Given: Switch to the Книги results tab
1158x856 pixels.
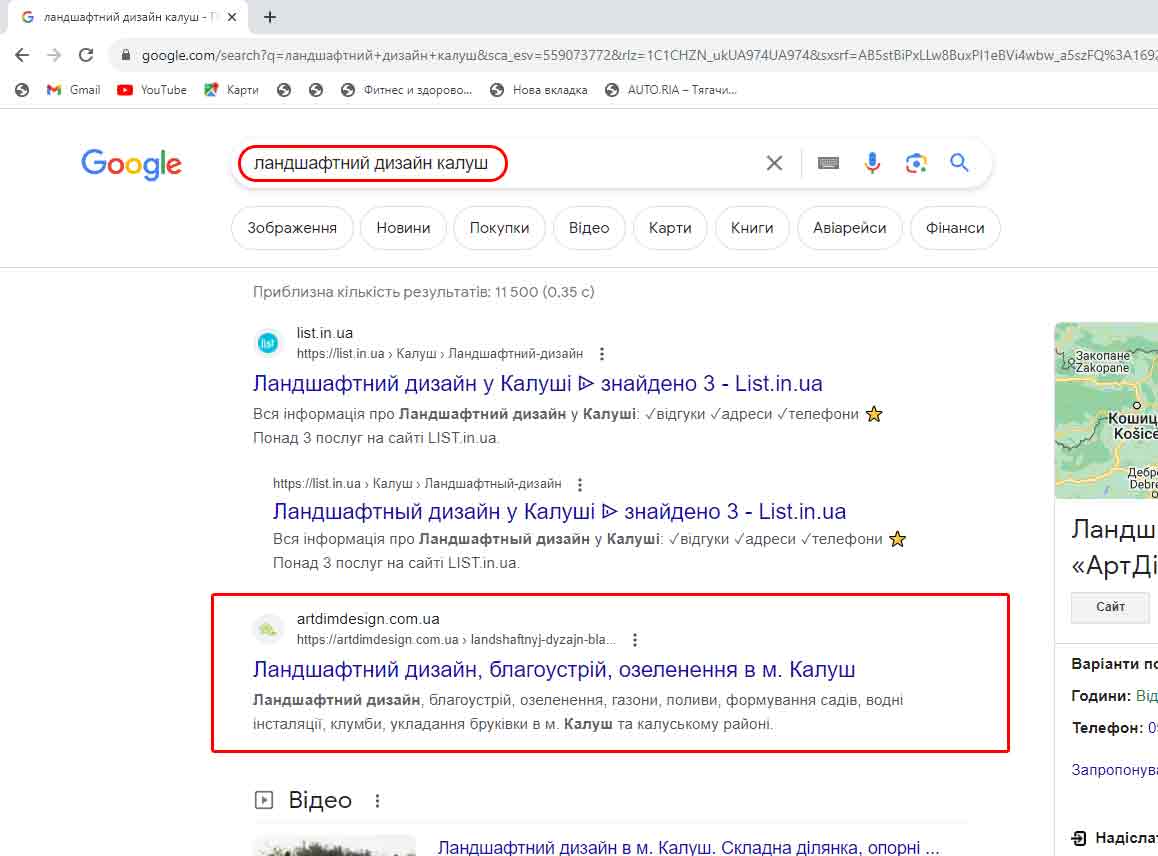Looking at the screenshot, I should click(752, 228).
